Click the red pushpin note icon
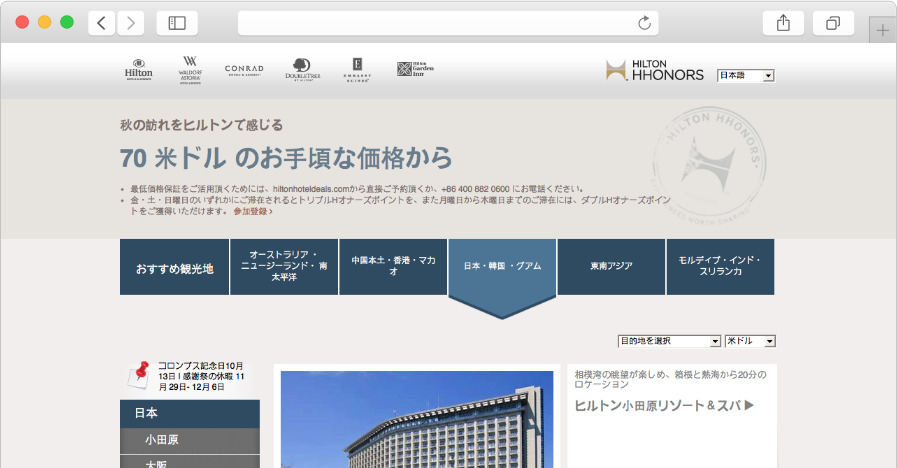Image resolution: width=897 pixels, height=468 pixels. coord(139,376)
